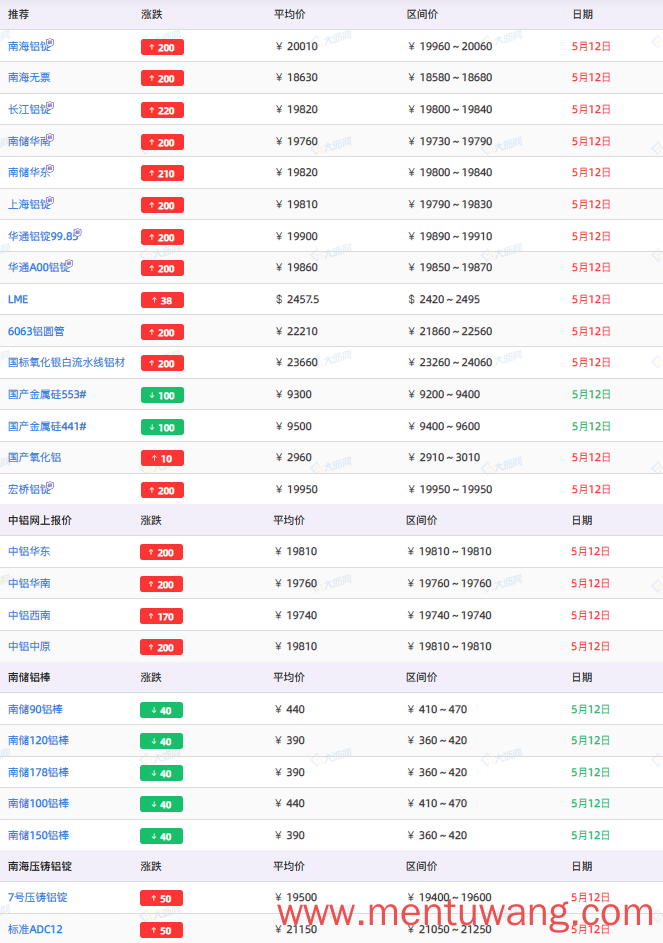The height and width of the screenshot is (943, 663).
Task: Click the green ↓100 badge for 国产金属硅441#
Action: [162, 428]
